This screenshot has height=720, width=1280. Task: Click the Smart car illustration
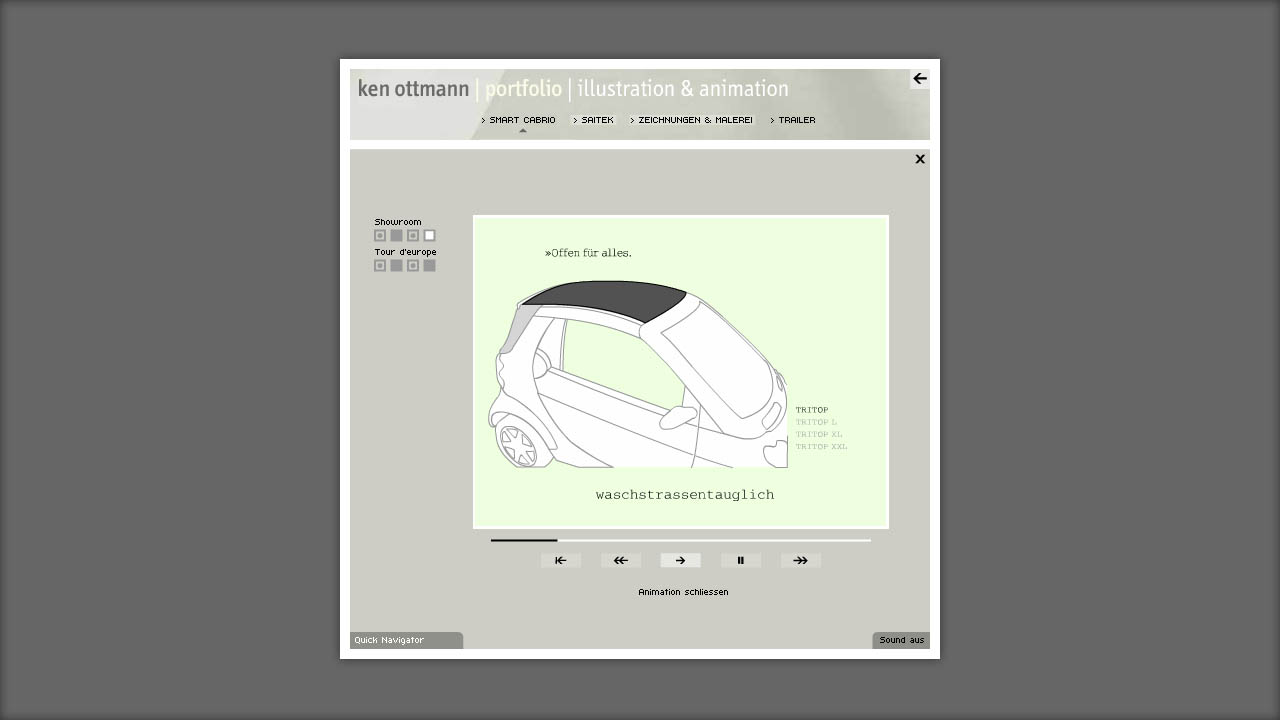pos(637,375)
